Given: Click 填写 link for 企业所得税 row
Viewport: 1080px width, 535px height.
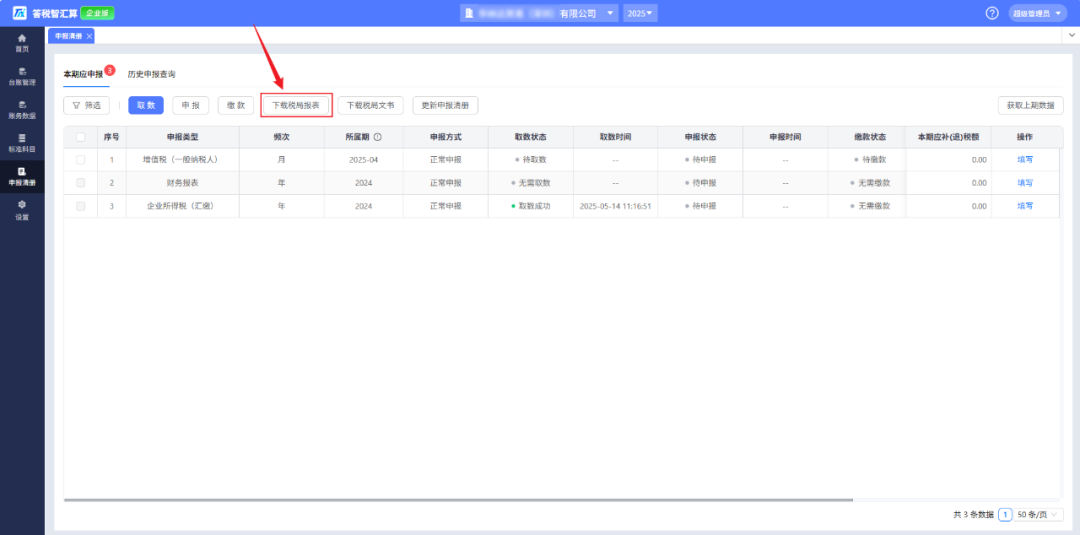Looking at the screenshot, I should [x=1025, y=206].
